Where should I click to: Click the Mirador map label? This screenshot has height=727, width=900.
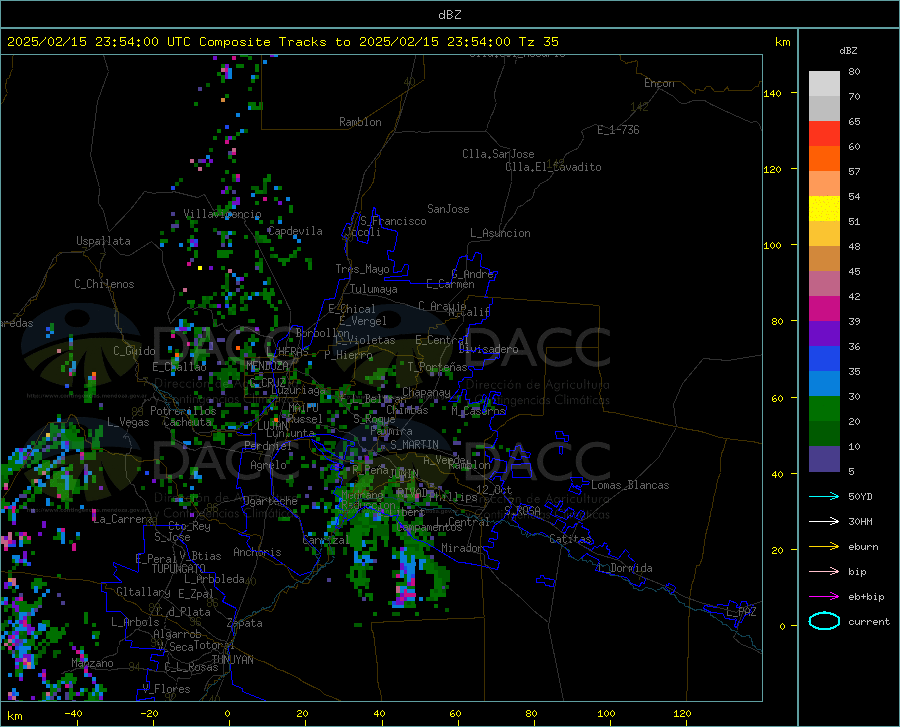pyautogui.click(x=461, y=548)
